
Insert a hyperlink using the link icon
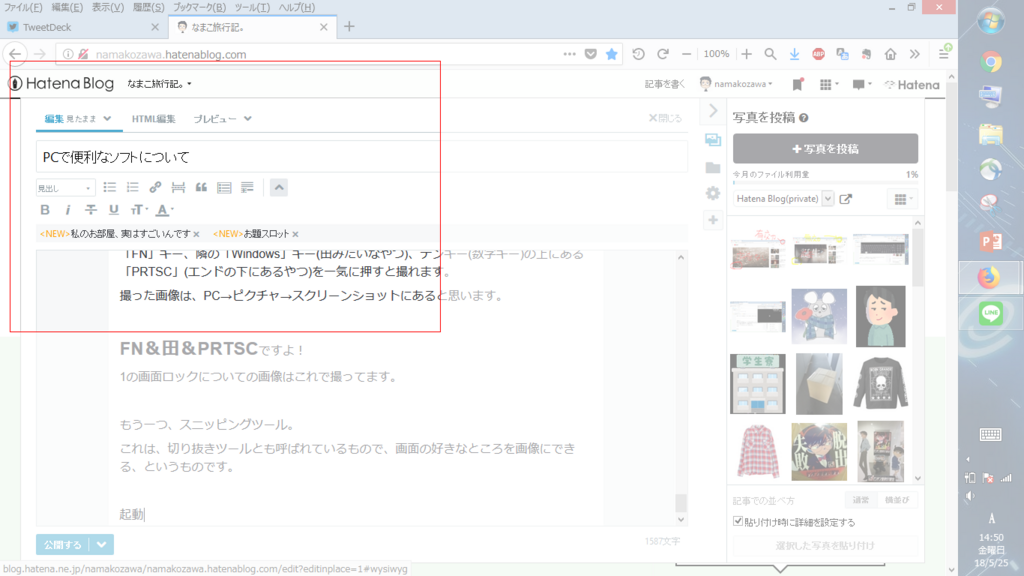point(155,187)
